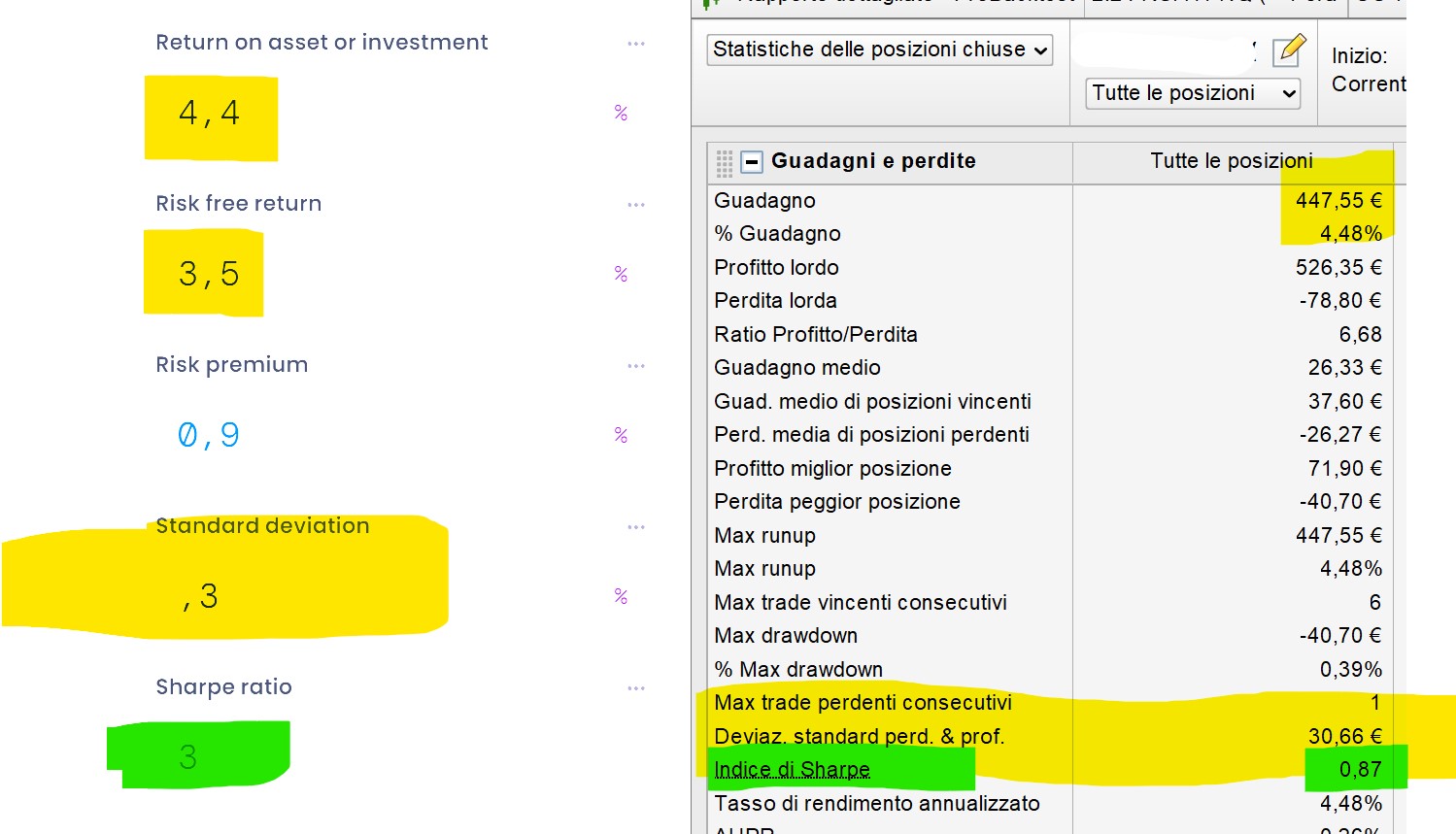Collapse the Guadagni e perdite section
Screen dimensions: 1456x834
752,162
